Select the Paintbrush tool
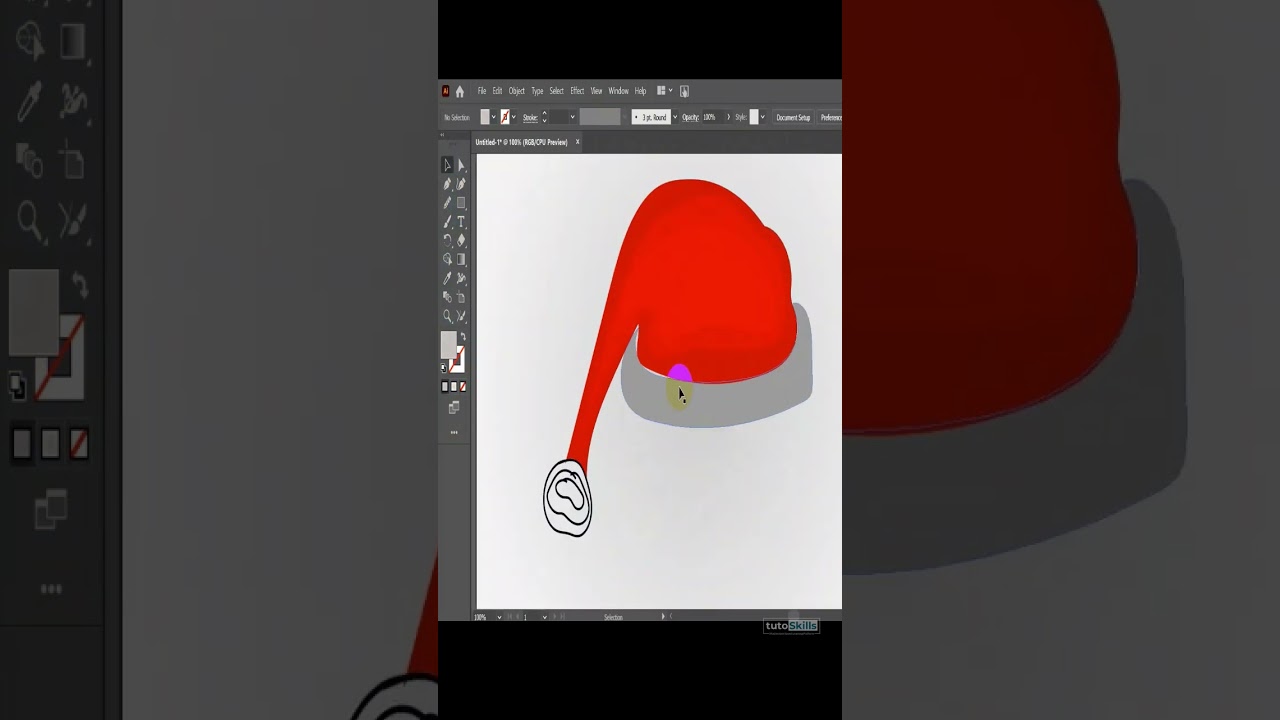1280x720 pixels. coord(447,222)
